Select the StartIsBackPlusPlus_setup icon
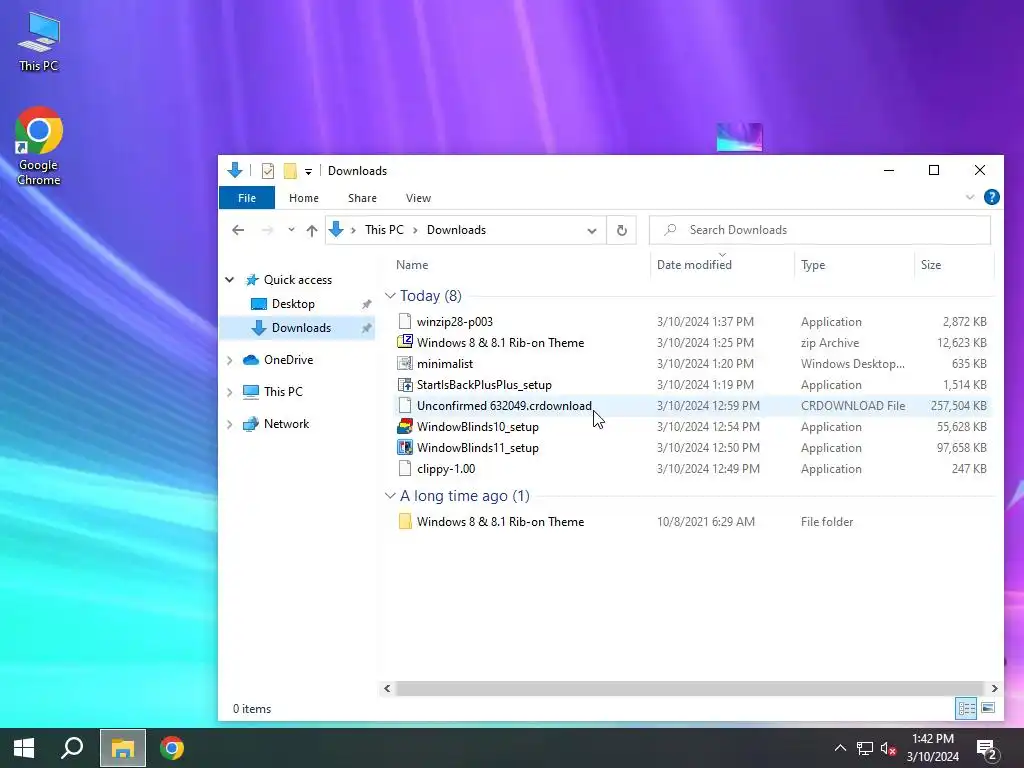The height and width of the screenshot is (768, 1024). coord(405,385)
